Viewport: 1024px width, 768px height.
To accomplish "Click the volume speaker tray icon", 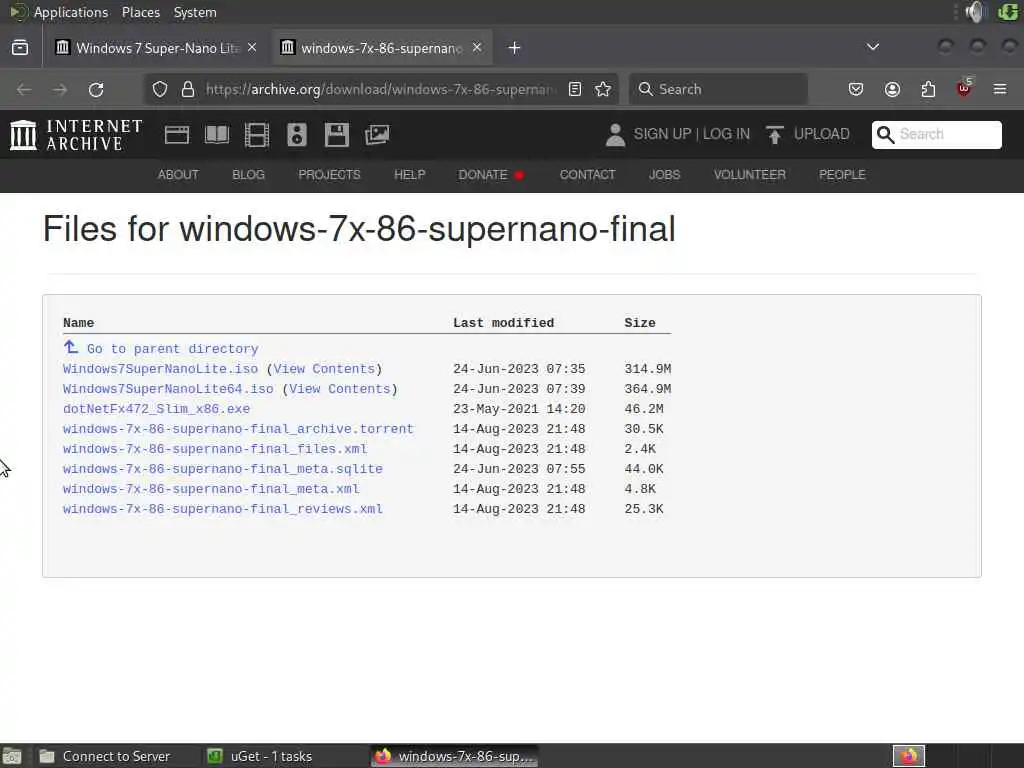I will point(975,12).
